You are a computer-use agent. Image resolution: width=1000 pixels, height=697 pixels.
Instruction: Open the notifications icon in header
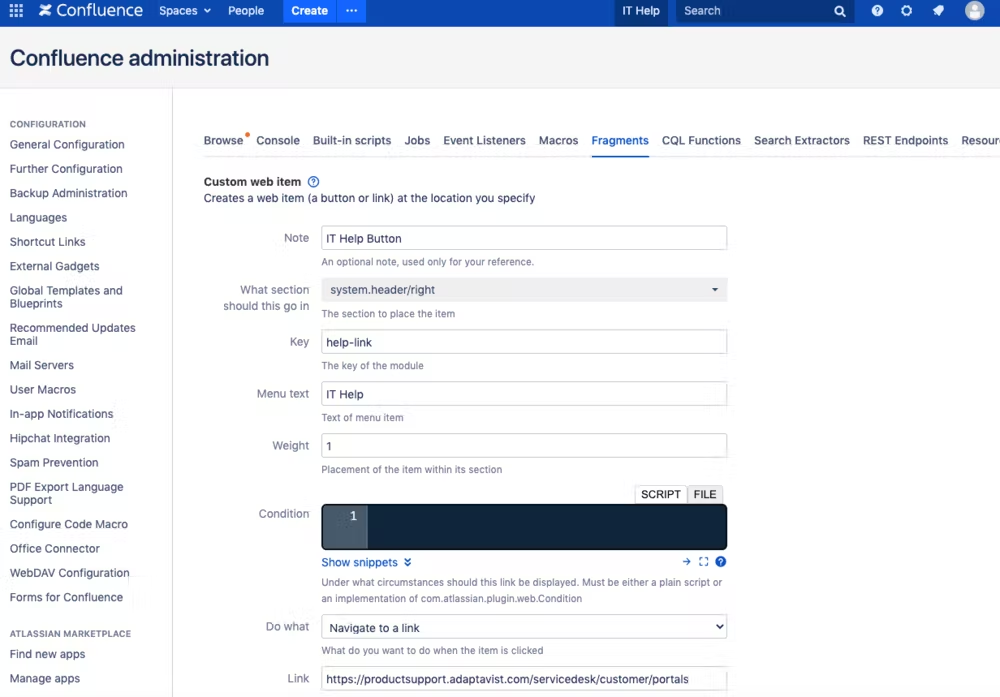point(938,11)
